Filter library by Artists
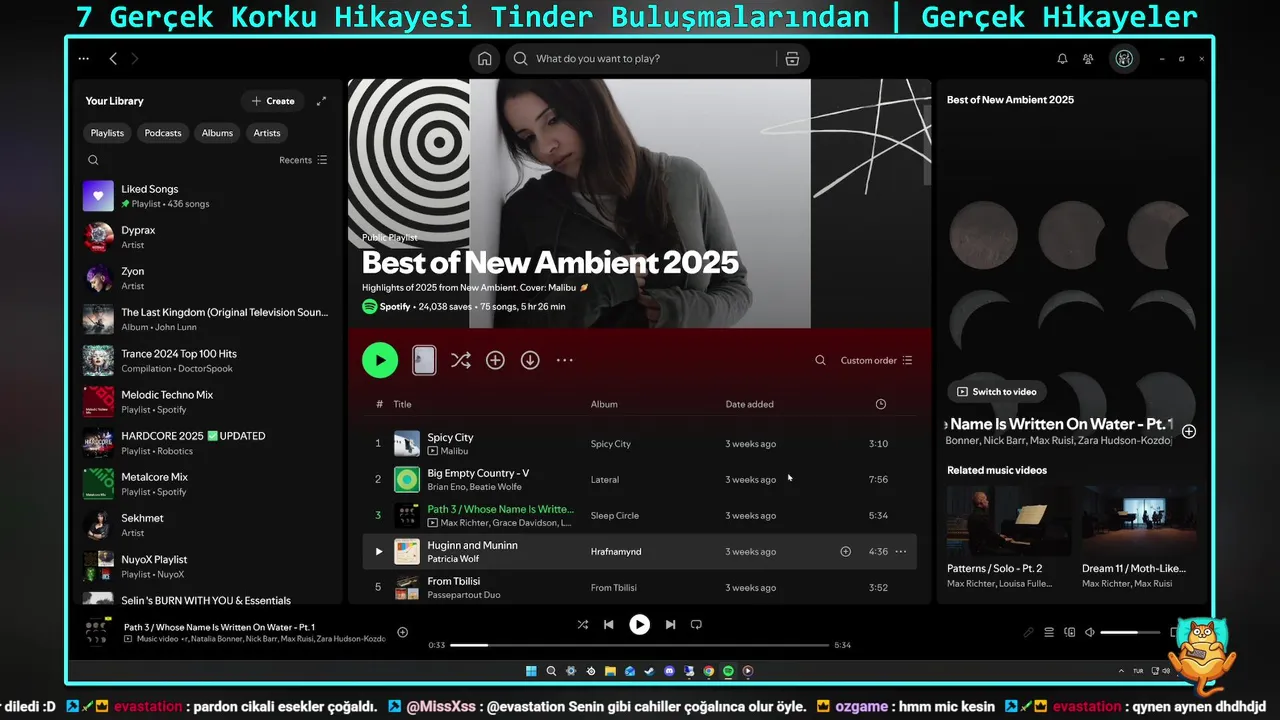Viewport: 1280px width, 720px height. [x=267, y=133]
